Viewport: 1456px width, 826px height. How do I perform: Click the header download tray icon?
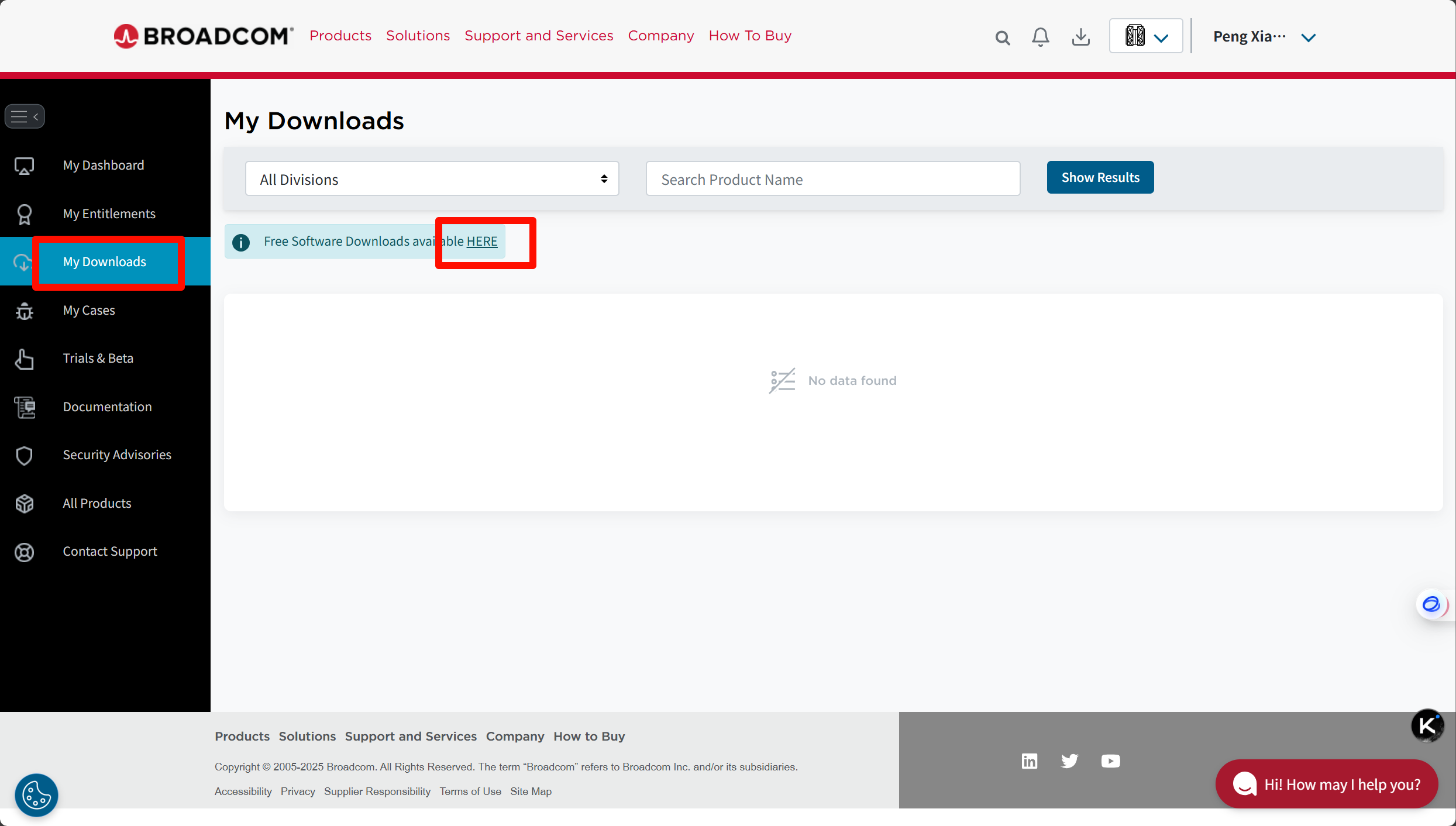1080,37
